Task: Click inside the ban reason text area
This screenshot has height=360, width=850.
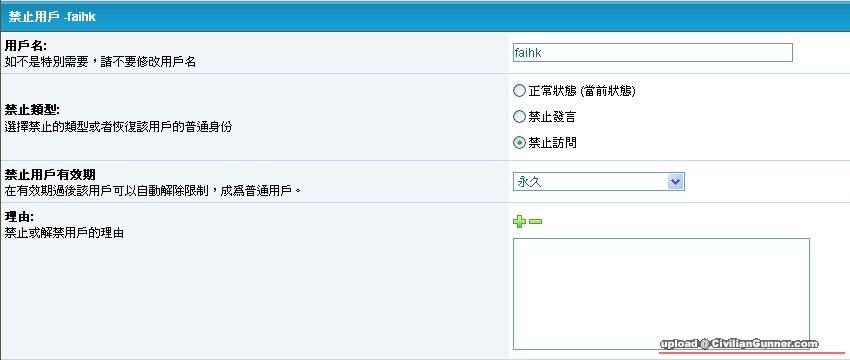Action: coord(661,294)
